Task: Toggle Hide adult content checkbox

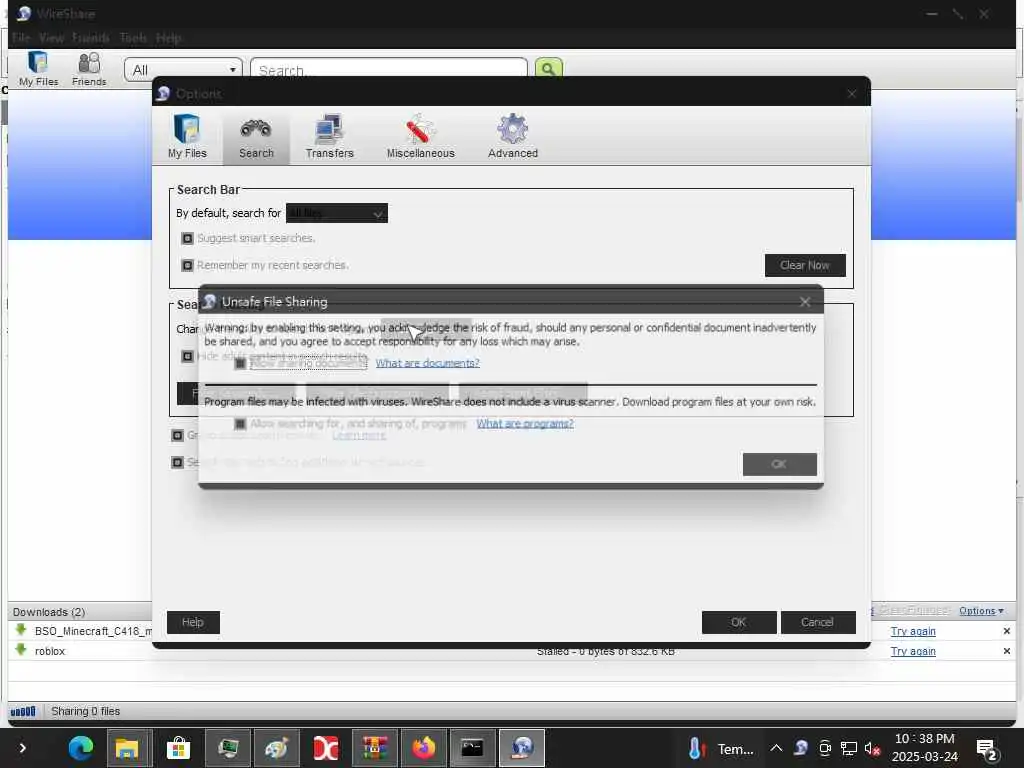Action: [x=187, y=356]
